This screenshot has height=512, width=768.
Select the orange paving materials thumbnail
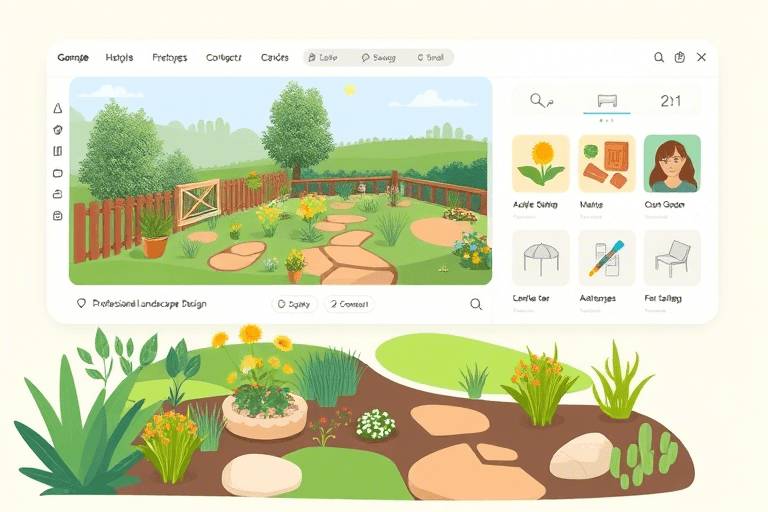pyautogui.click(x=607, y=164)
